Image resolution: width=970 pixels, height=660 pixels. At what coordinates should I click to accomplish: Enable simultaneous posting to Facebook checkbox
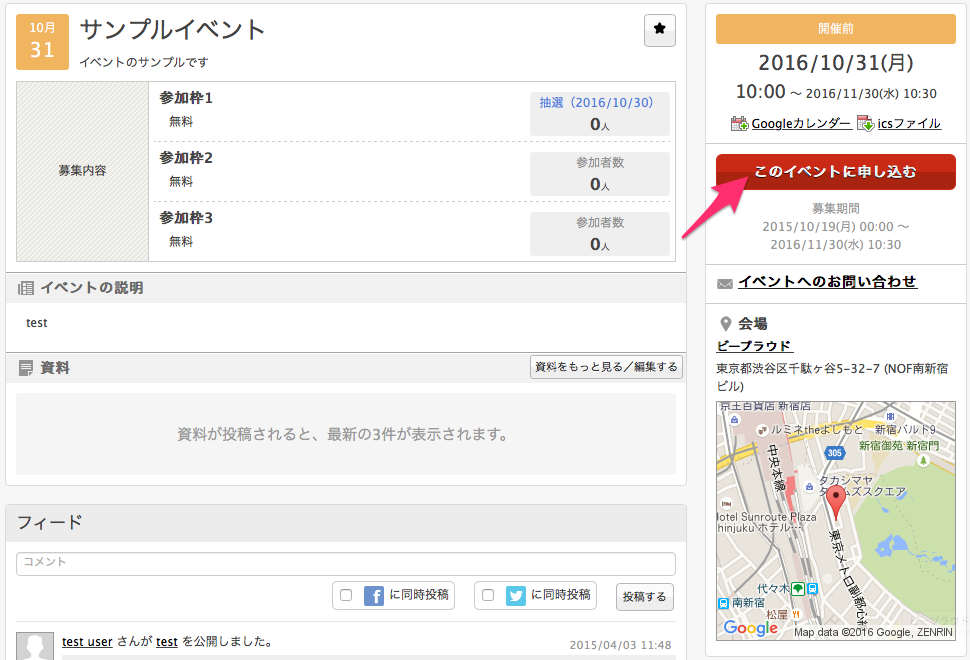[x=346, y=595]
